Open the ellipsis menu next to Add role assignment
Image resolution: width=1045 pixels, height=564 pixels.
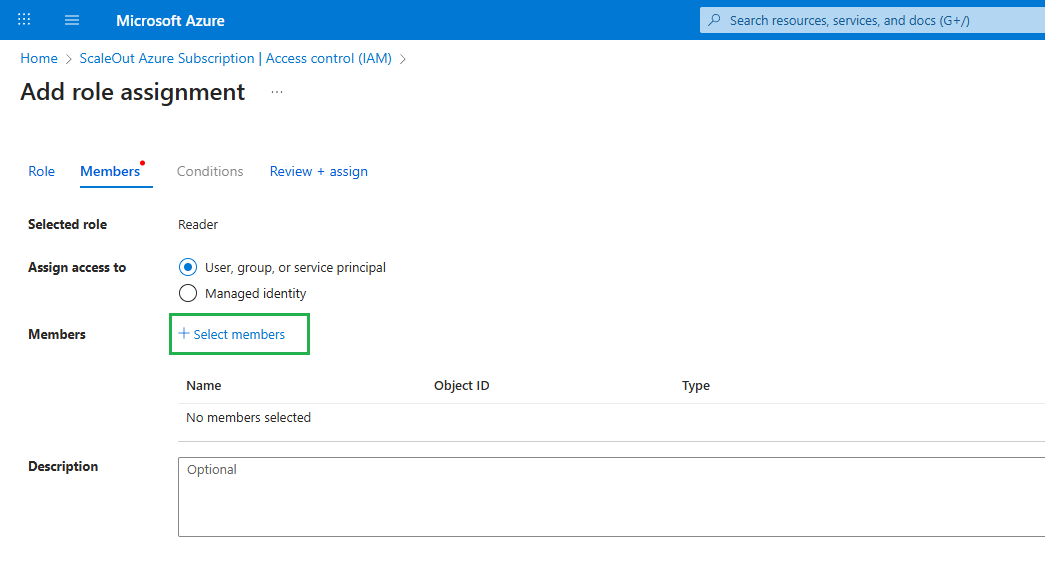point(277,92)
